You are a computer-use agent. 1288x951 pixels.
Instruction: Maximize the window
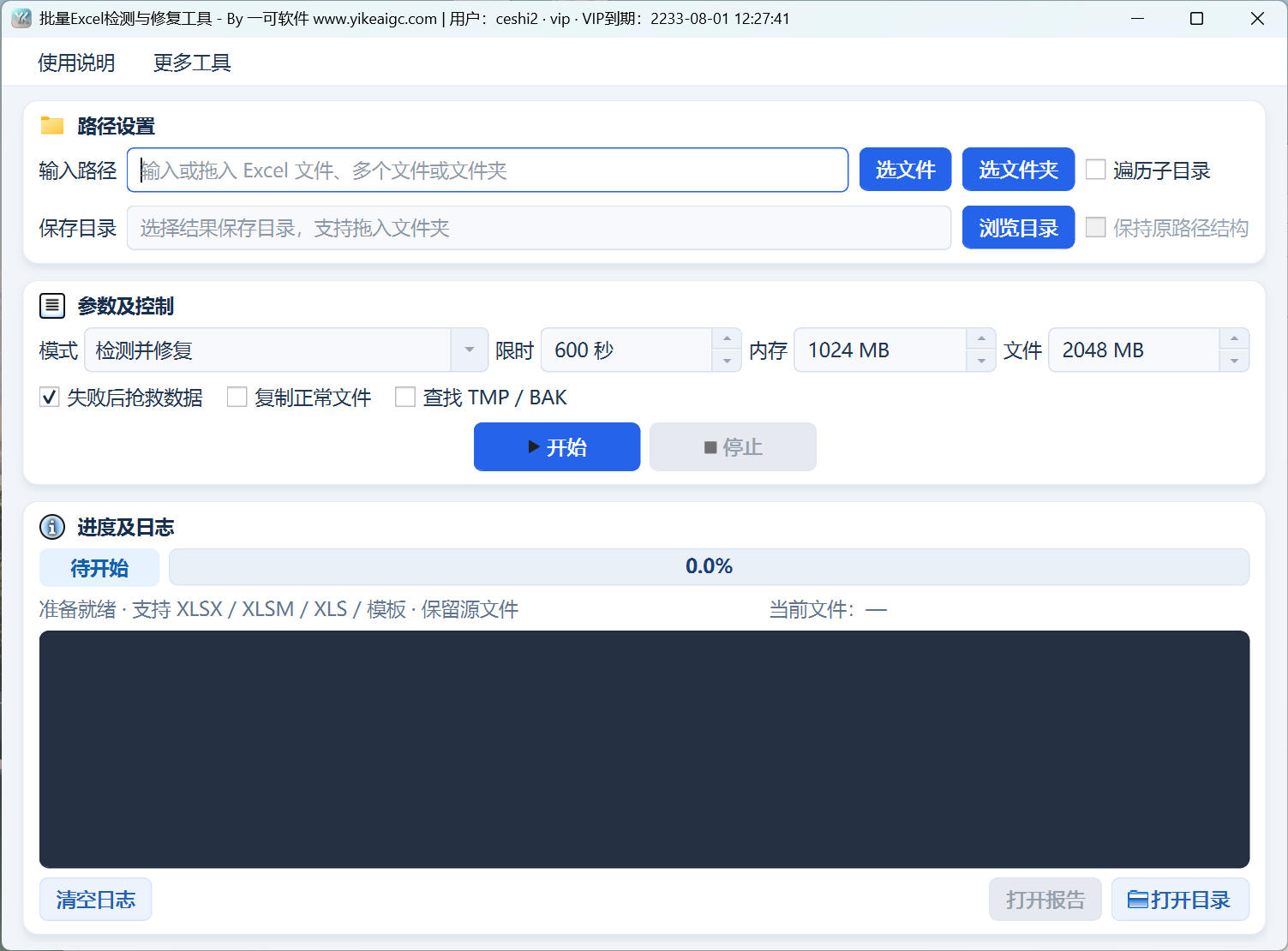(x=1197, y=18)
